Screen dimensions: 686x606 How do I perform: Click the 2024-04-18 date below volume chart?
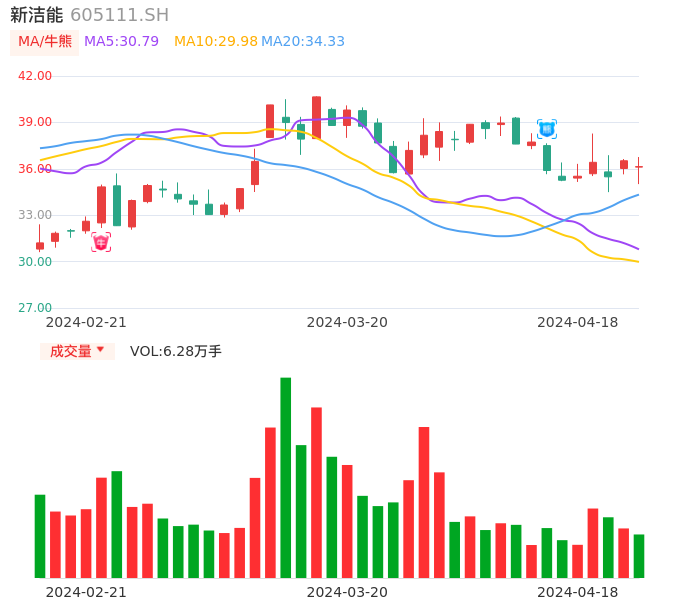click(577, 592)
